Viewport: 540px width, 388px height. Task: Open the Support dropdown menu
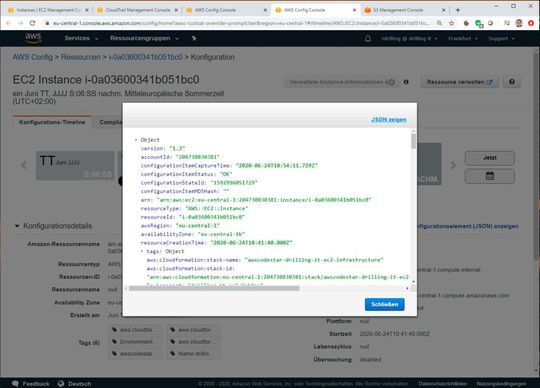(501, 39)
